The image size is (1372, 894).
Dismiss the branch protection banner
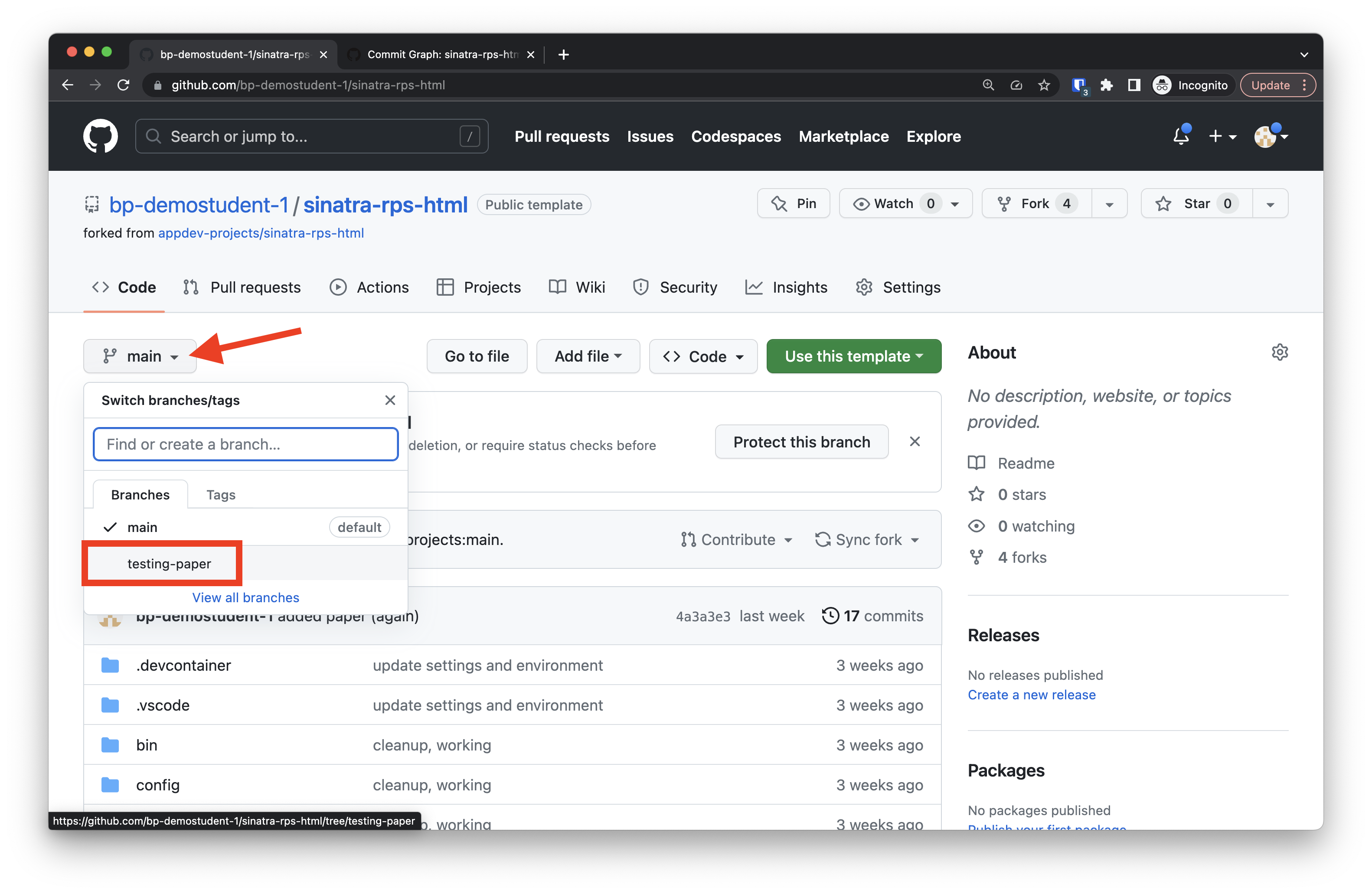pos(915,441)
